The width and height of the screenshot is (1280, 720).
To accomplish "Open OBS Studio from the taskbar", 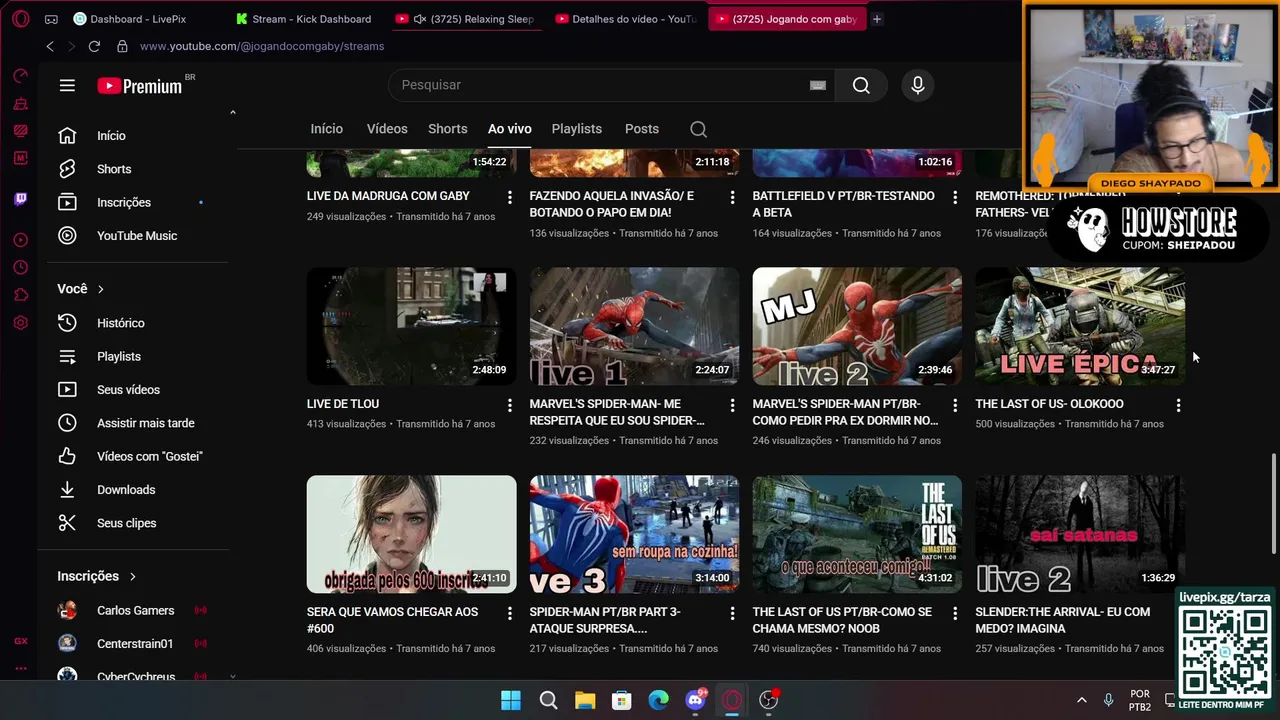I will point(769,700).
